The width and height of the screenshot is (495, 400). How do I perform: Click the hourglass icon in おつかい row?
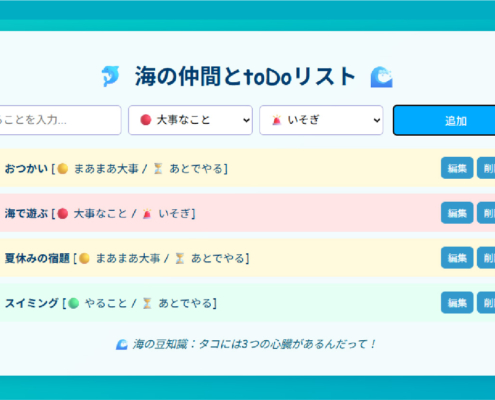pos(158,169)
